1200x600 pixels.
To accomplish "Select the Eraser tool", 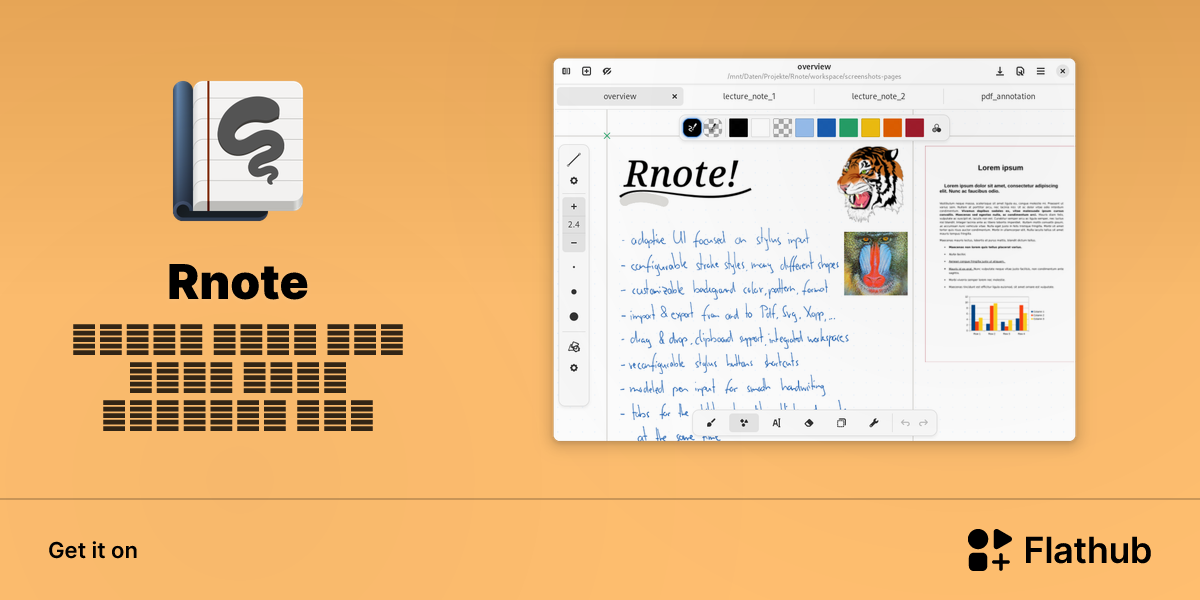I will pos(809,423).
